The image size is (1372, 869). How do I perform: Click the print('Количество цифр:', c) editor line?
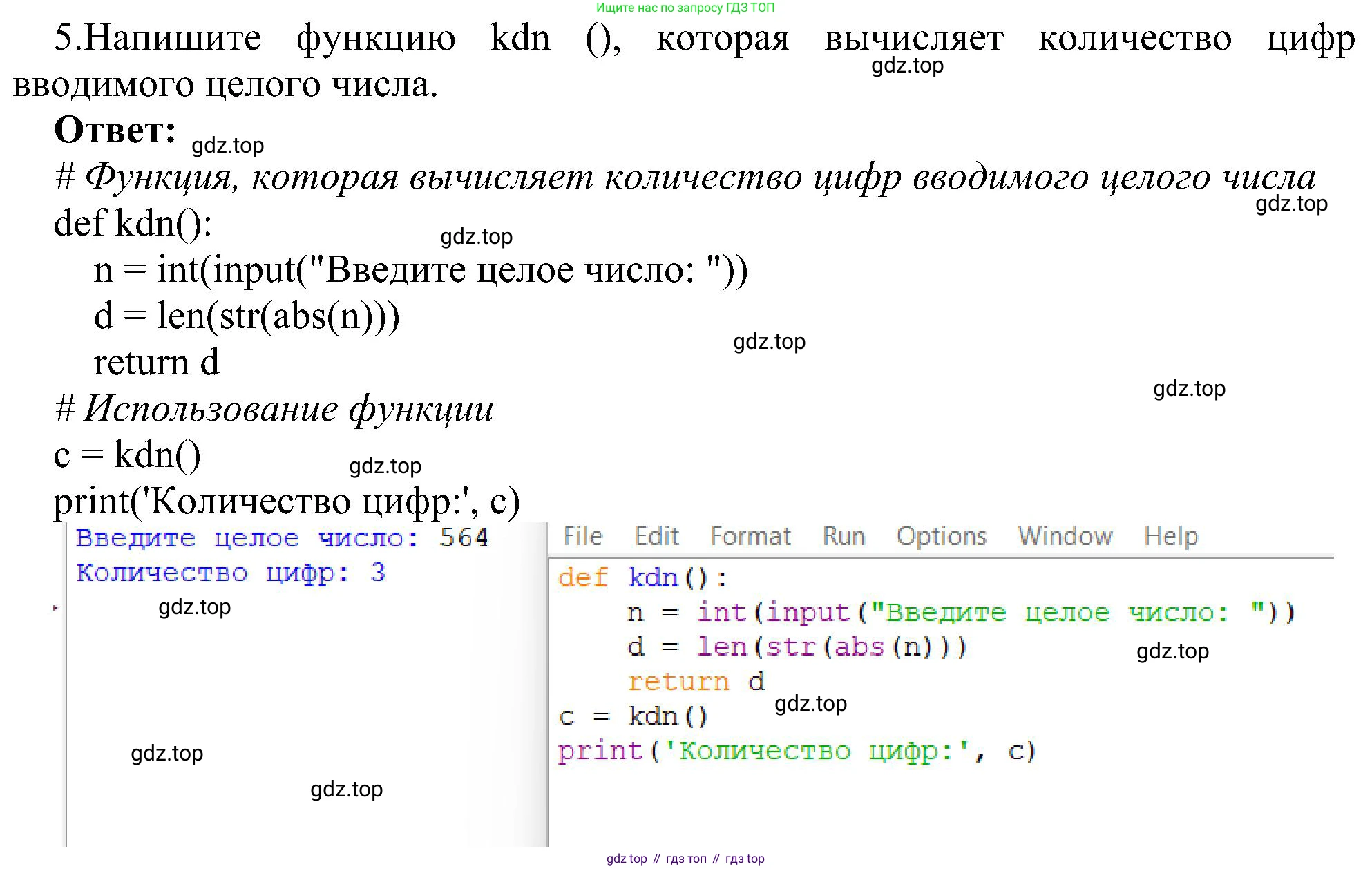tap(797, 751)
